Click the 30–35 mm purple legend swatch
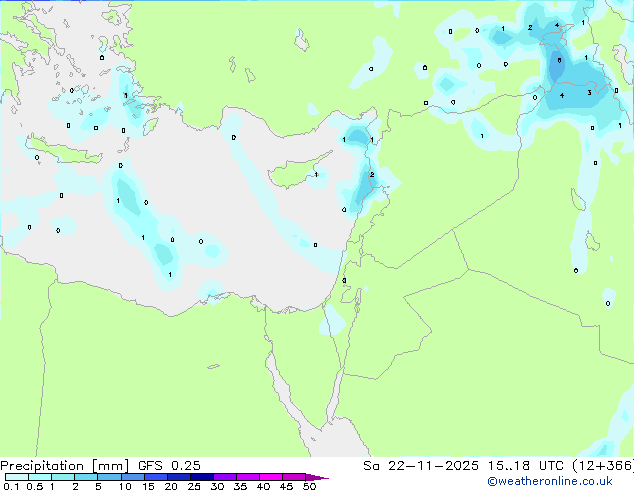634x490 pixels. click(x=225, y=477)
